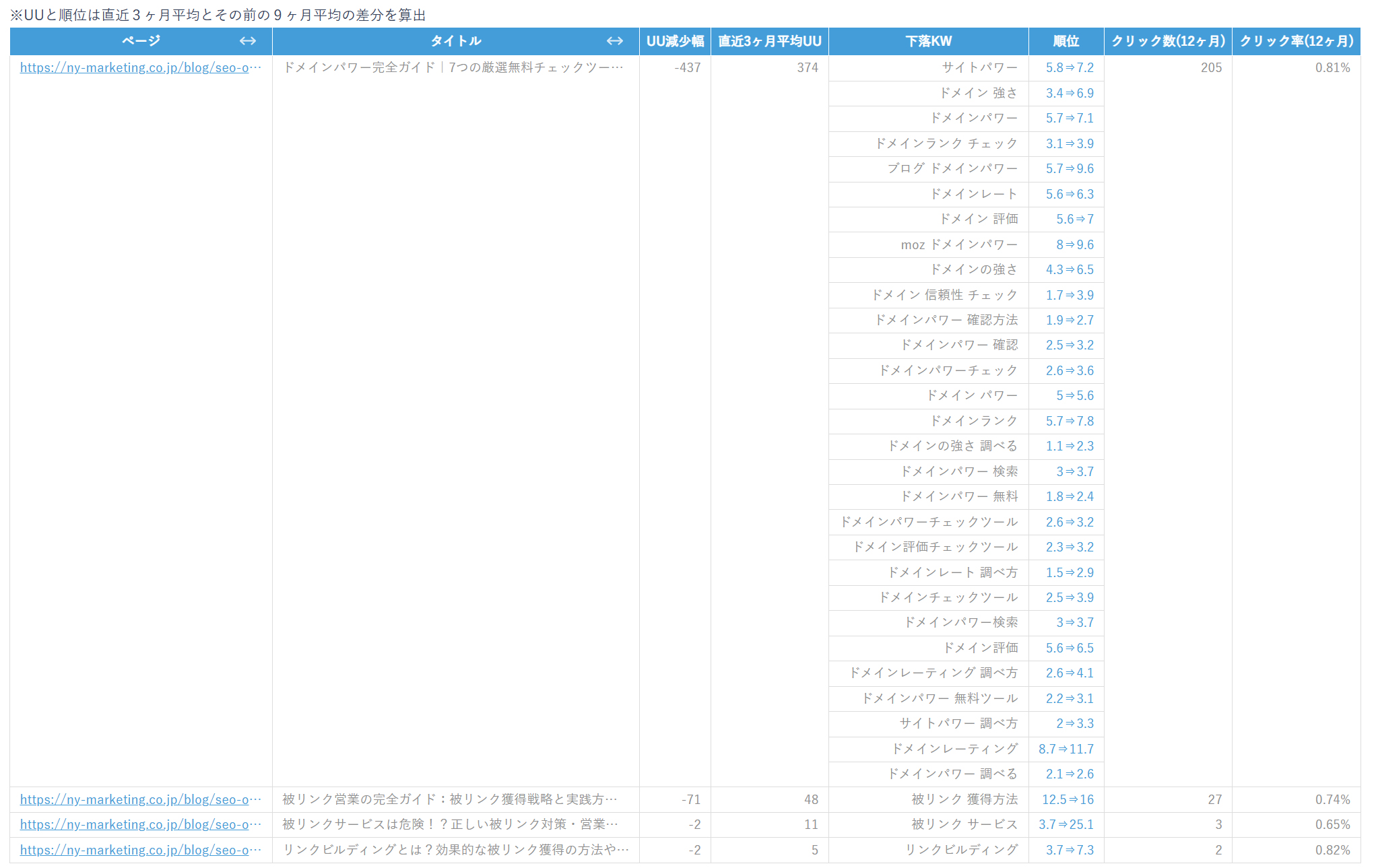
Task: Select the ドメインレーティング 調べ方 keyword cell
Action: (x=933, y=673)
